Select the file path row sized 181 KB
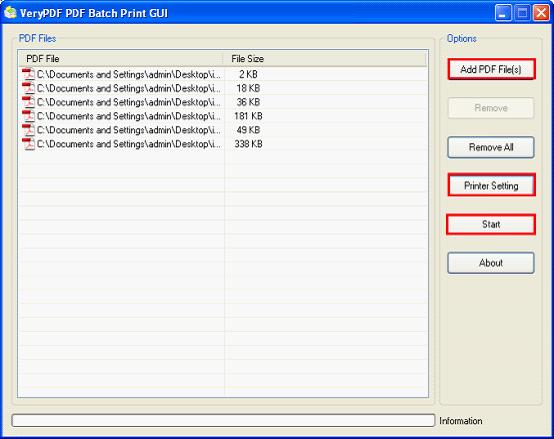 129,116
